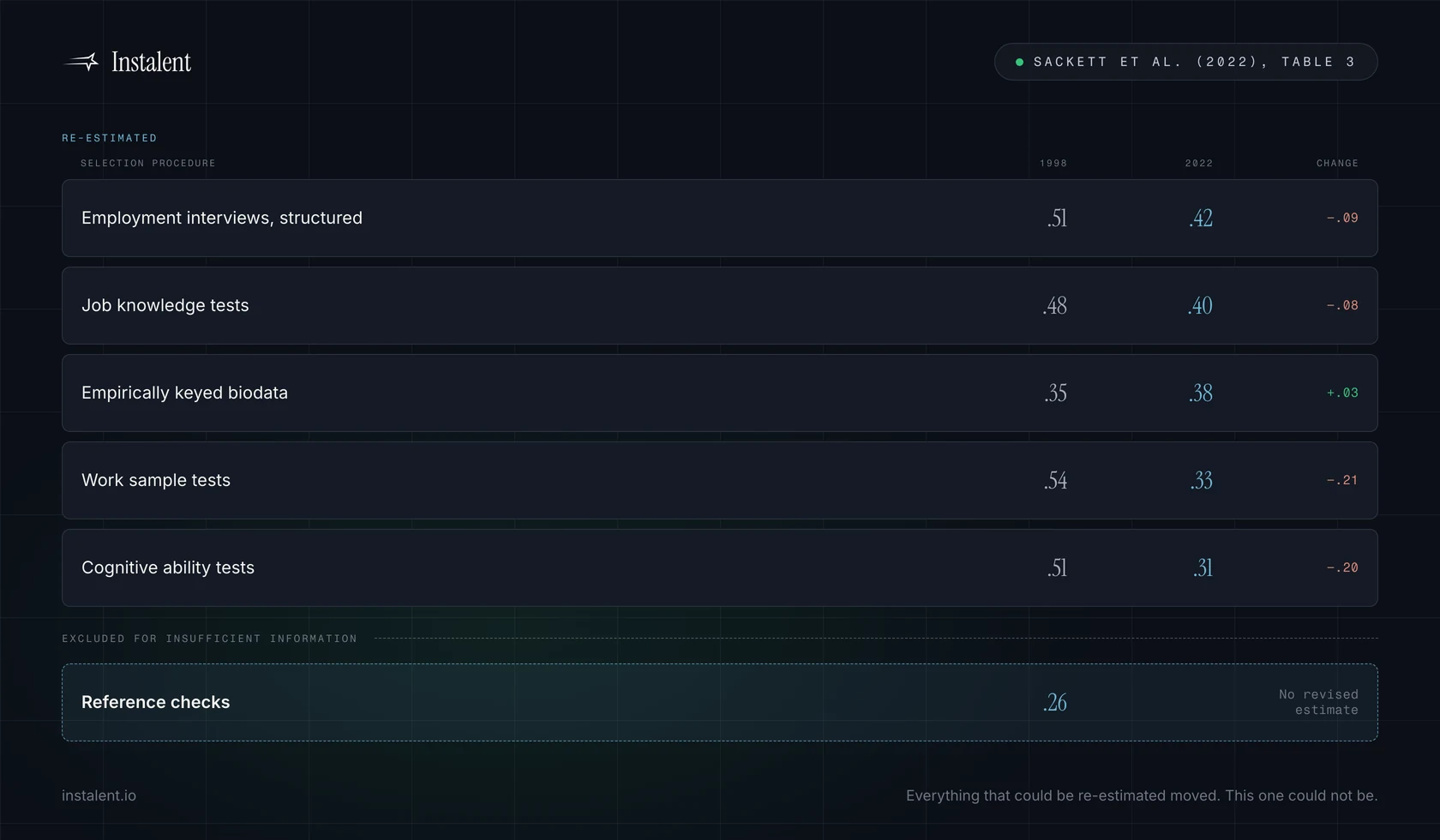1440x840 pixels.
Task: Click the instalent.io link in the footer
Action: (99, 795)
